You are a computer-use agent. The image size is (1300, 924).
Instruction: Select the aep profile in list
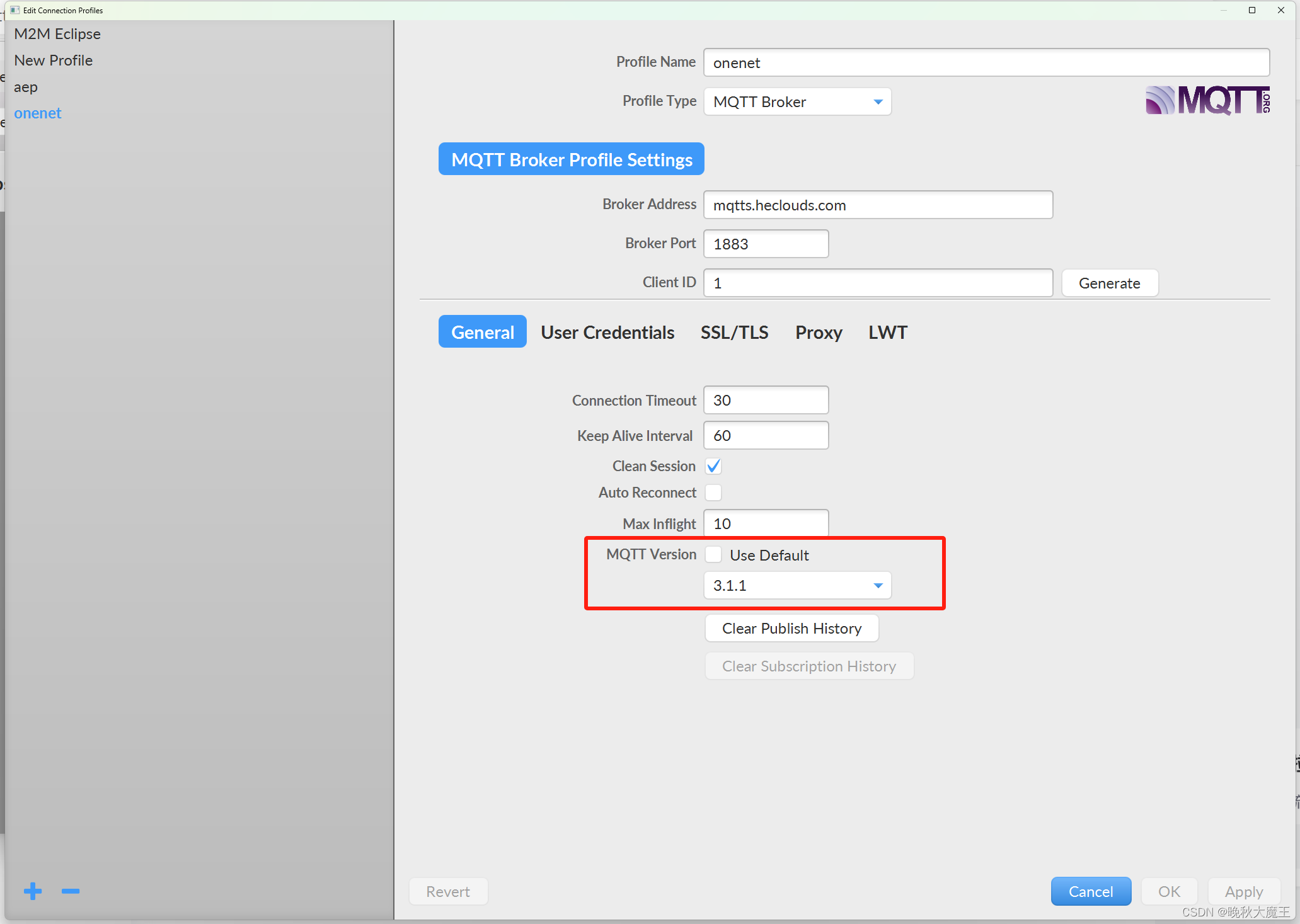tap(26, 87)
